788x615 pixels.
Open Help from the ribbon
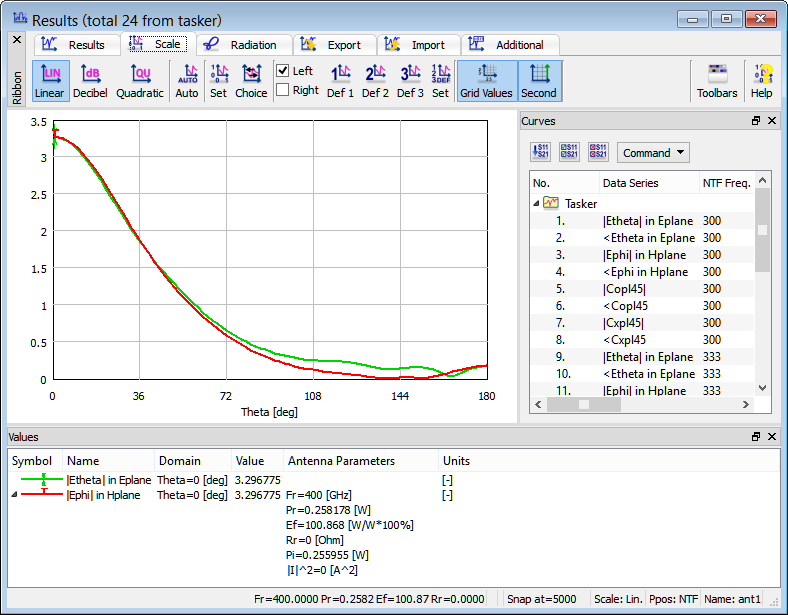click(x=762, y=81)
